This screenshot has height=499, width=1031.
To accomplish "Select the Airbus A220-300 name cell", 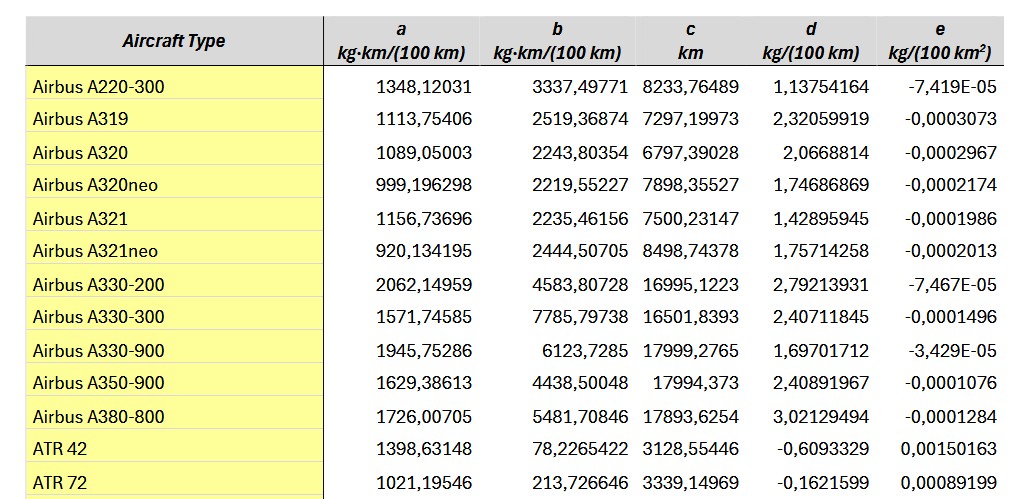I will 174,87.
